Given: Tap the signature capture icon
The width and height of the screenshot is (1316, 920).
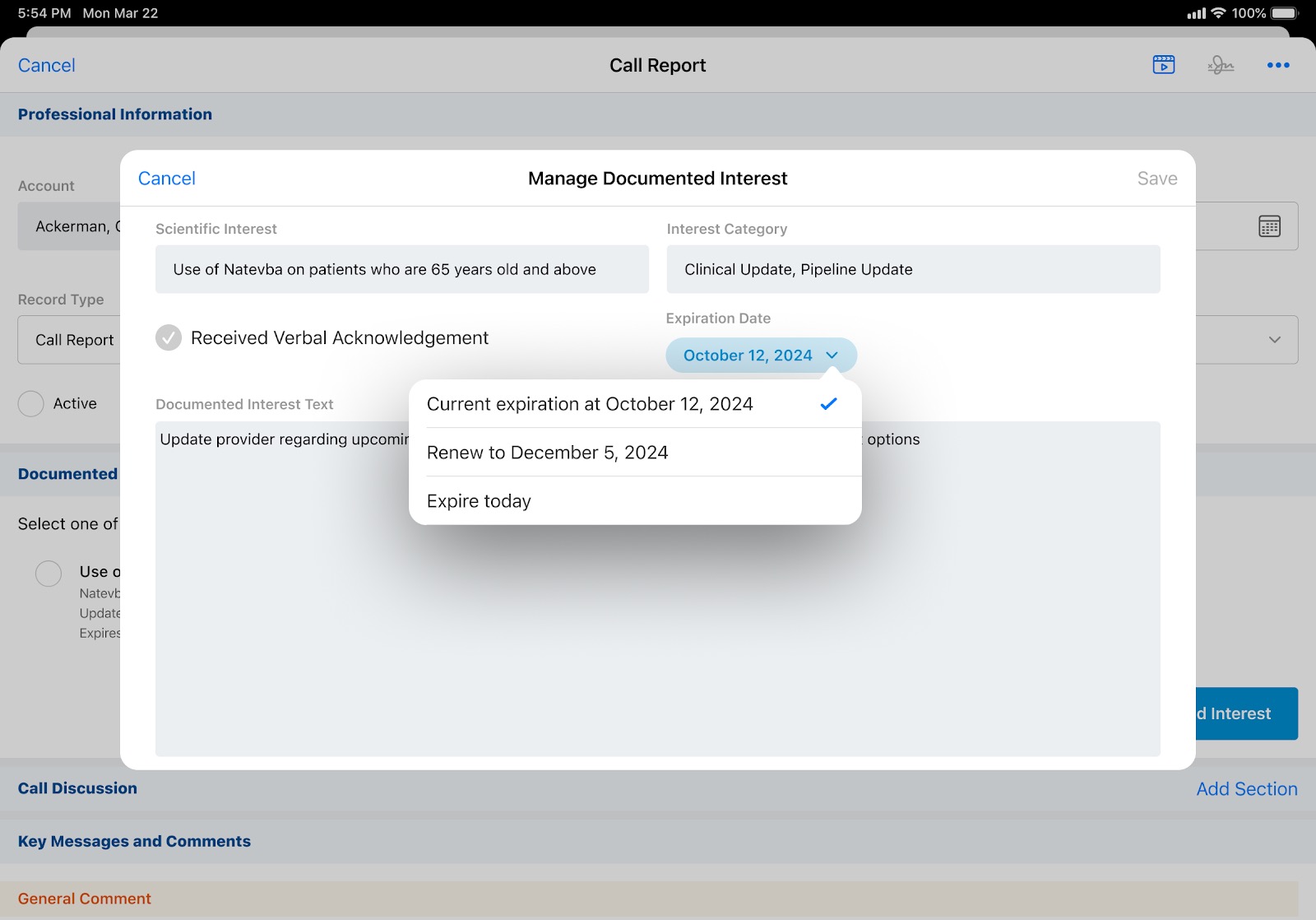Looking at the screenshot, I should (1221, 65).
